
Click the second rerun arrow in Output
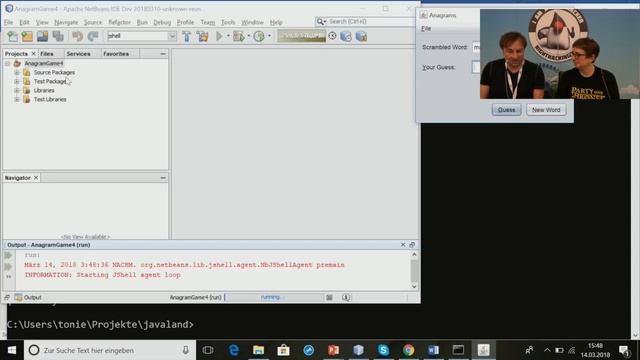click(8, 267)
